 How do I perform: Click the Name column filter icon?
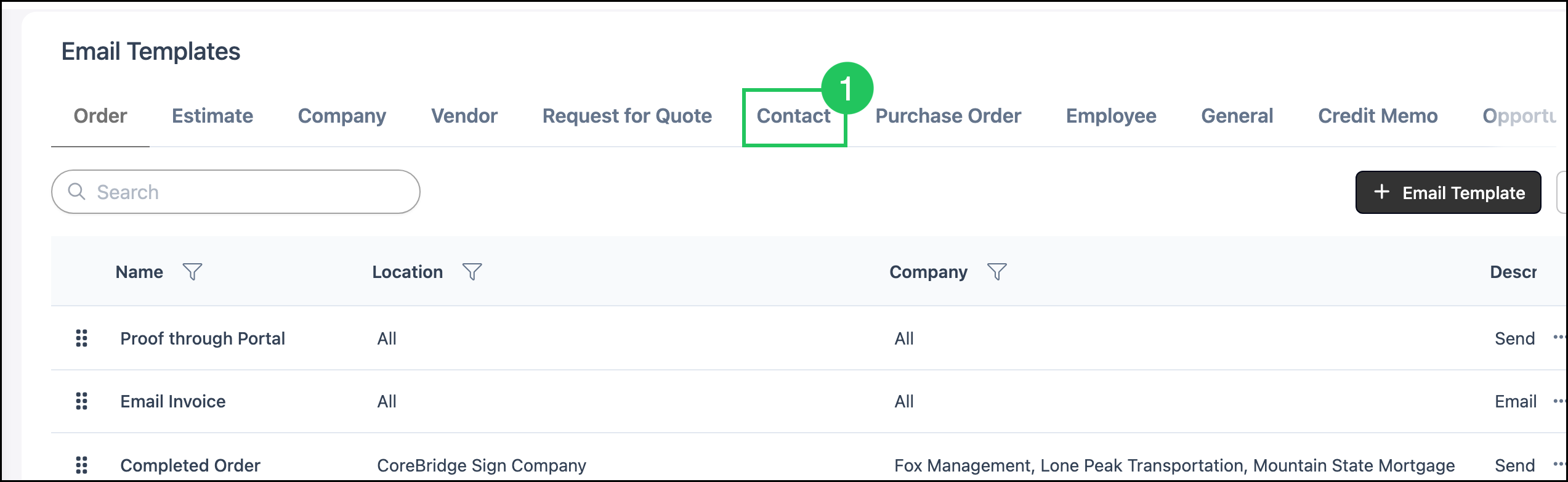click(x=192, y=272)
